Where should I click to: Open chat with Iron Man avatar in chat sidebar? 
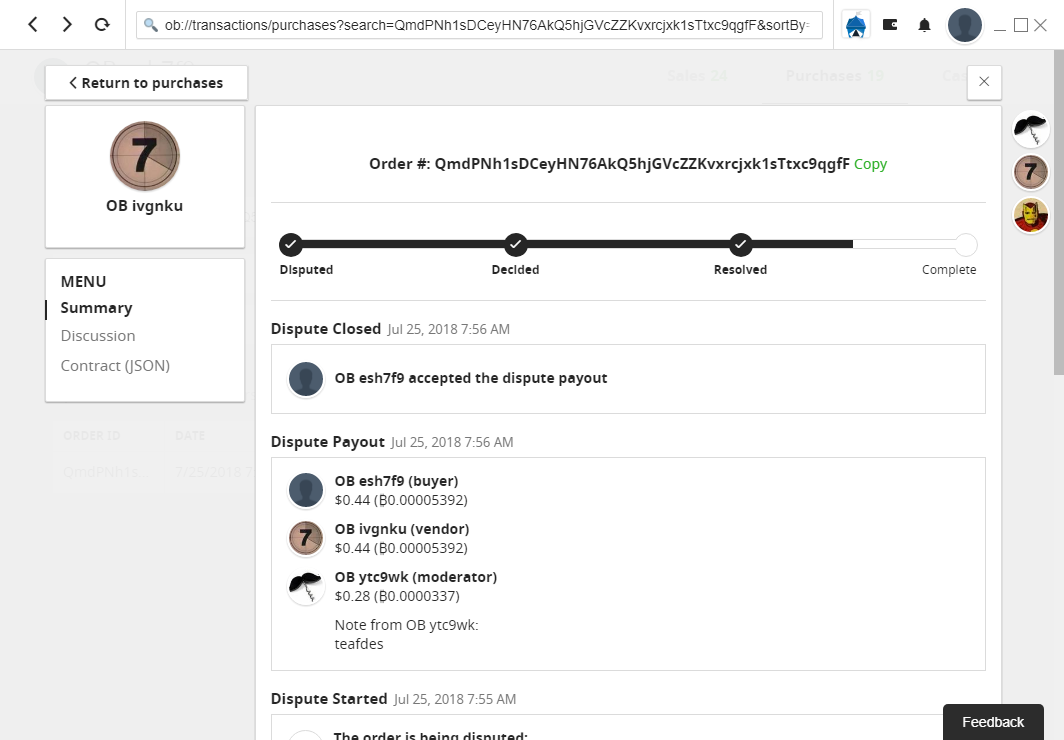pos(1030,215)
